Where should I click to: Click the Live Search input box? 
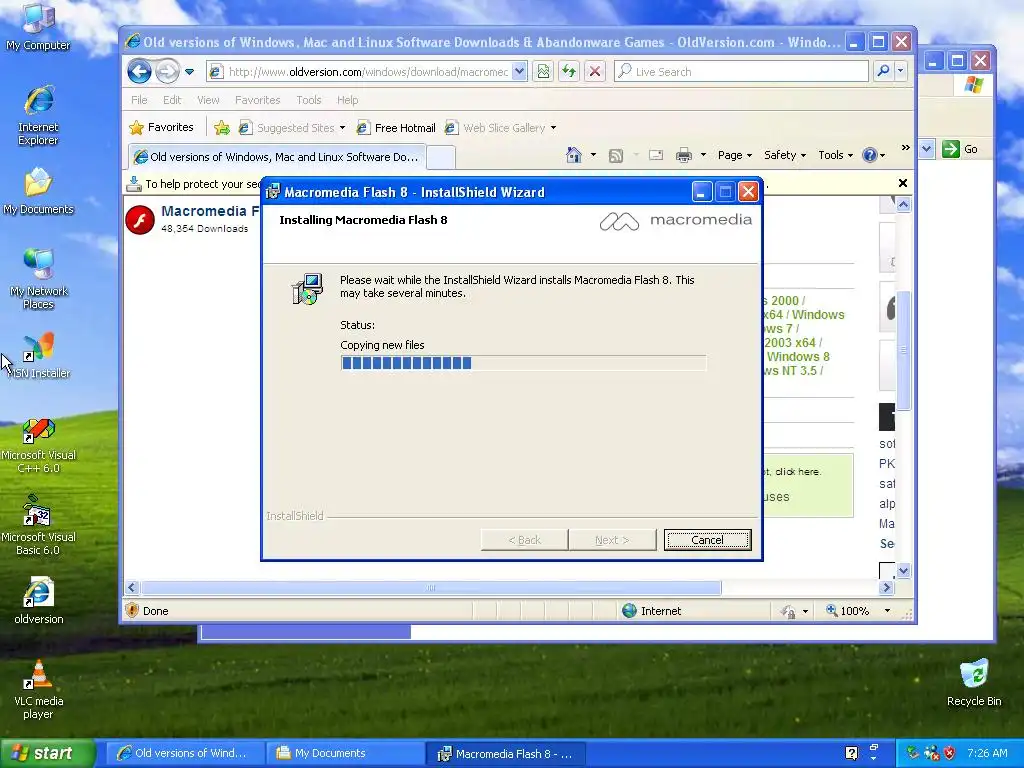[x=741, y=72]
